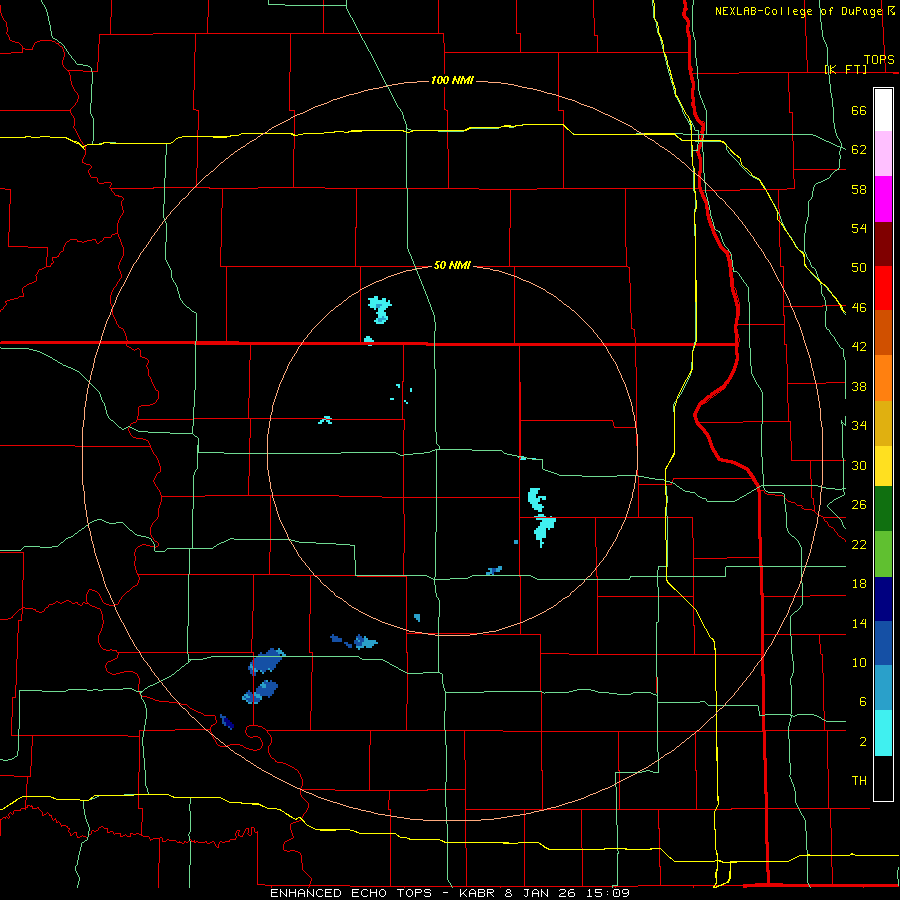Click the 50 NMI range ring label

tap(452, 265)
